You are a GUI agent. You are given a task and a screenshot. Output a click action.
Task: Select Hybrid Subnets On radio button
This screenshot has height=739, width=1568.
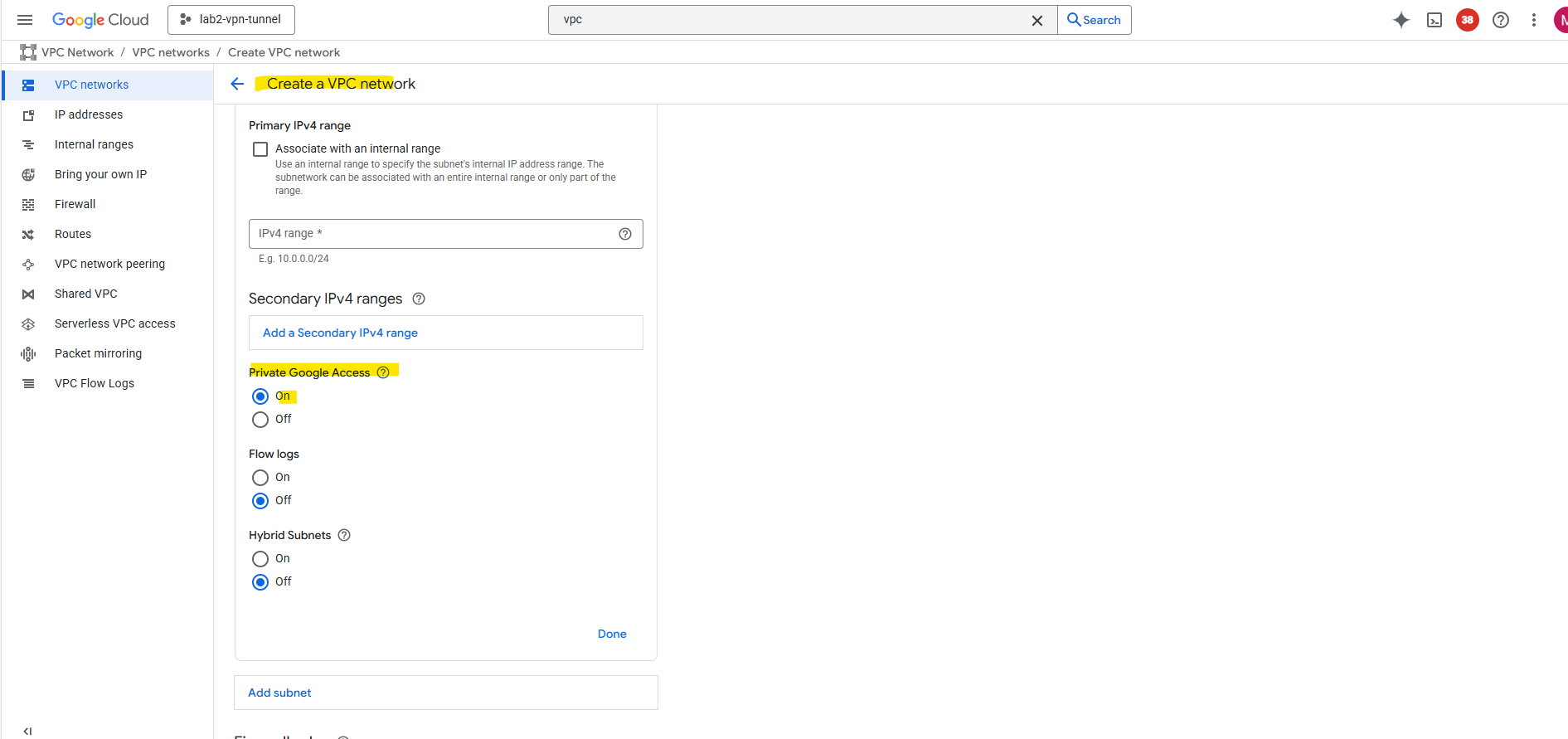260,559
